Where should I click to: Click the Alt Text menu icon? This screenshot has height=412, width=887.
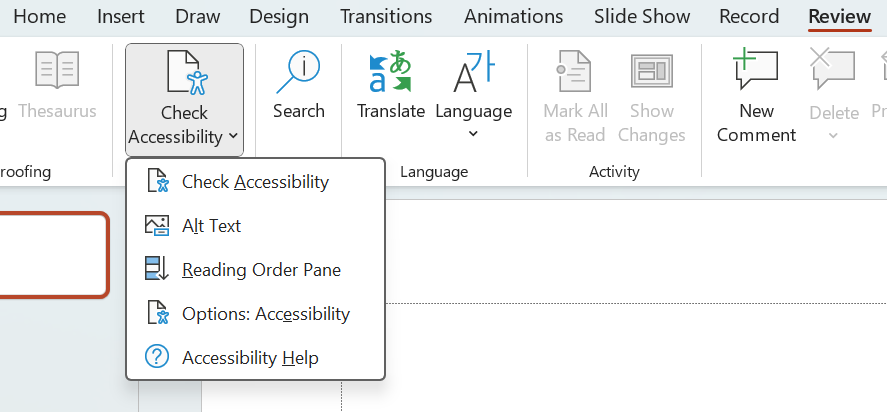coord(157,226)
